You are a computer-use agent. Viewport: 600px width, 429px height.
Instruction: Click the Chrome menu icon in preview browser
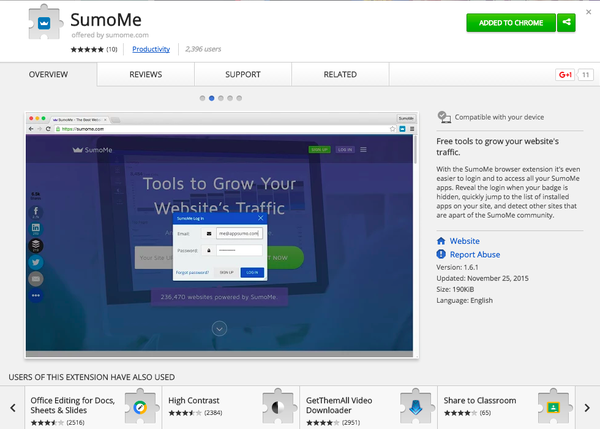412,129
